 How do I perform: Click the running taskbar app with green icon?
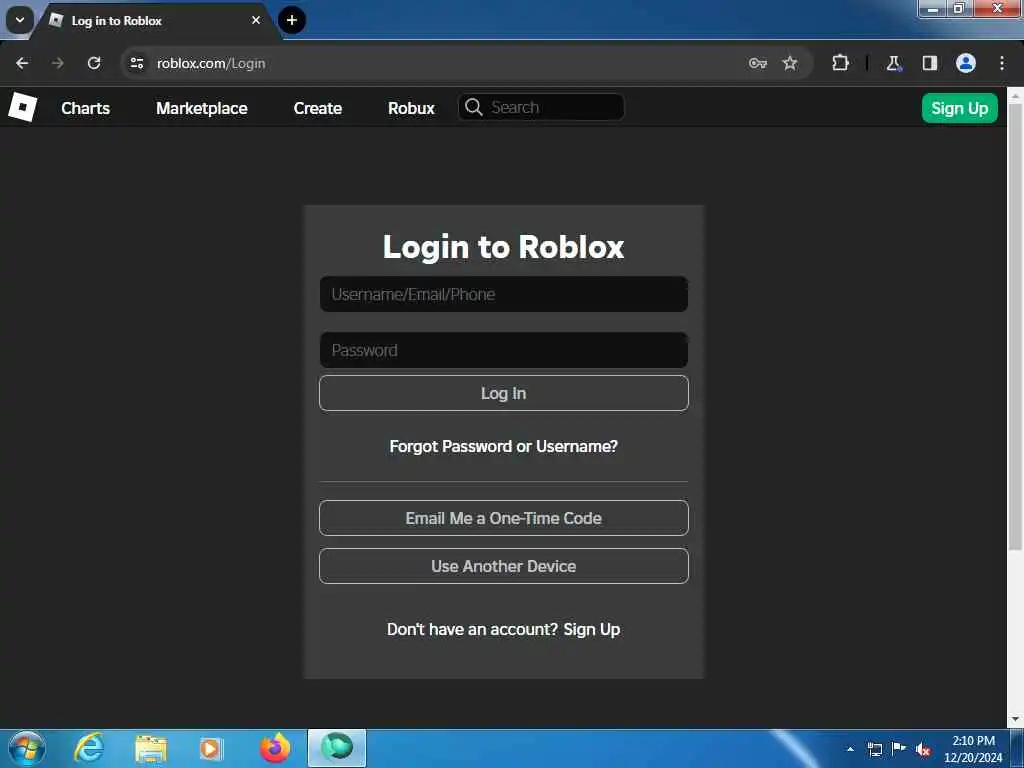point(337,748)
